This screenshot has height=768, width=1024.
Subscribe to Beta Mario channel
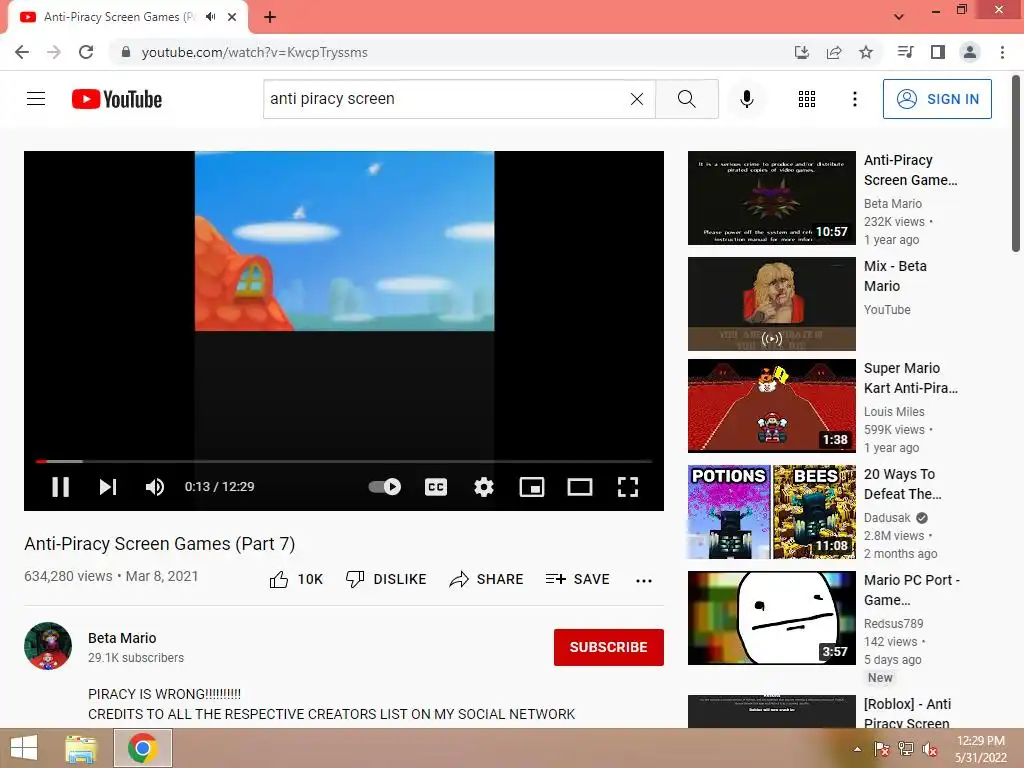(x=609, y=647)
